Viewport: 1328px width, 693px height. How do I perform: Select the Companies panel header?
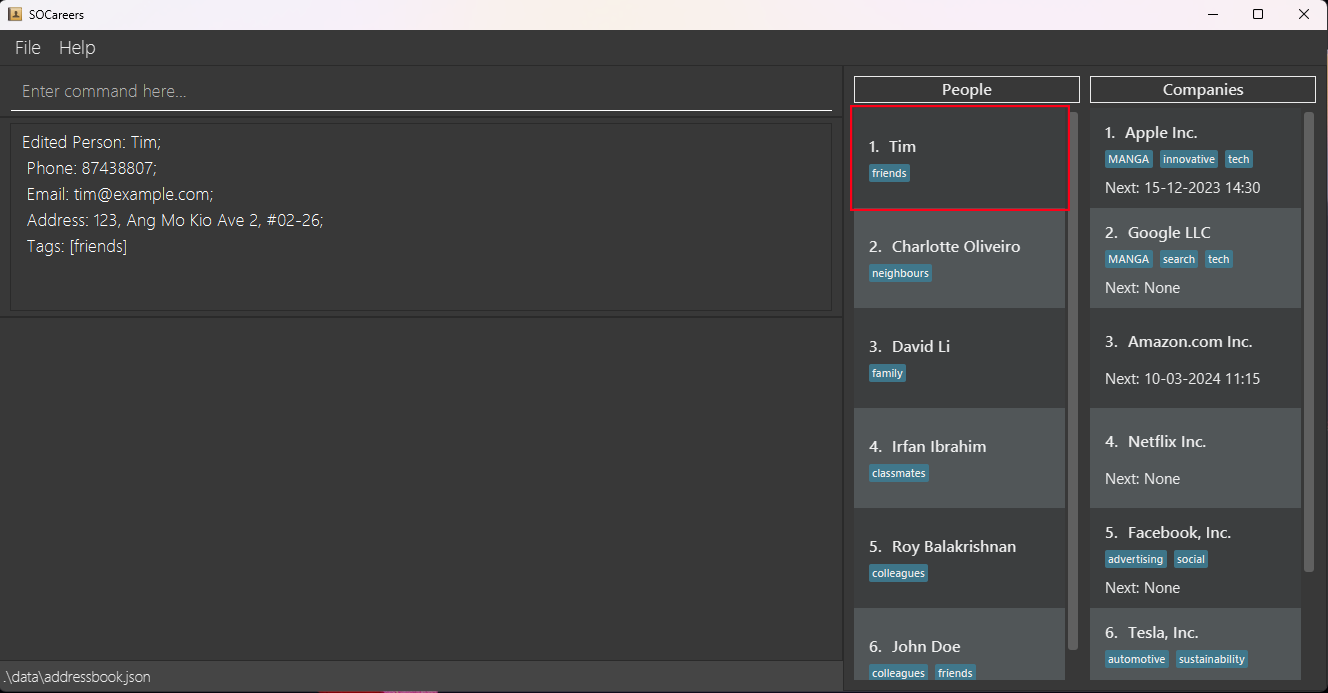[x=1202, y=89]
